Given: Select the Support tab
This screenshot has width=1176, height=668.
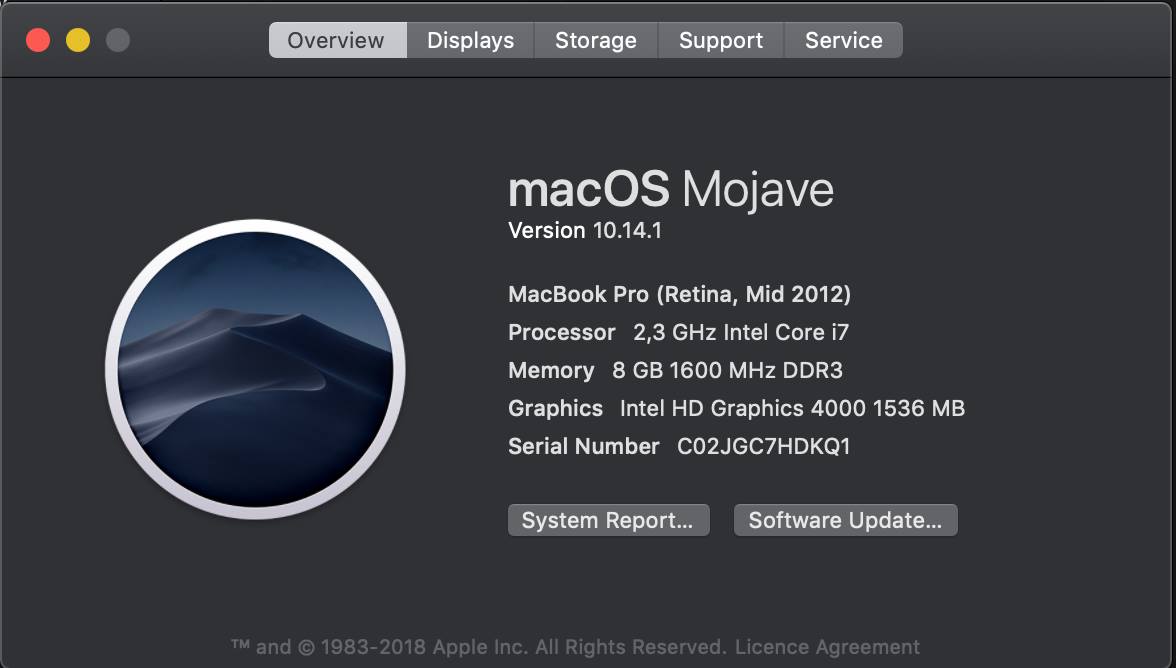Looking at the screenshot, I should pyautogui.click(x=721, y=40).
